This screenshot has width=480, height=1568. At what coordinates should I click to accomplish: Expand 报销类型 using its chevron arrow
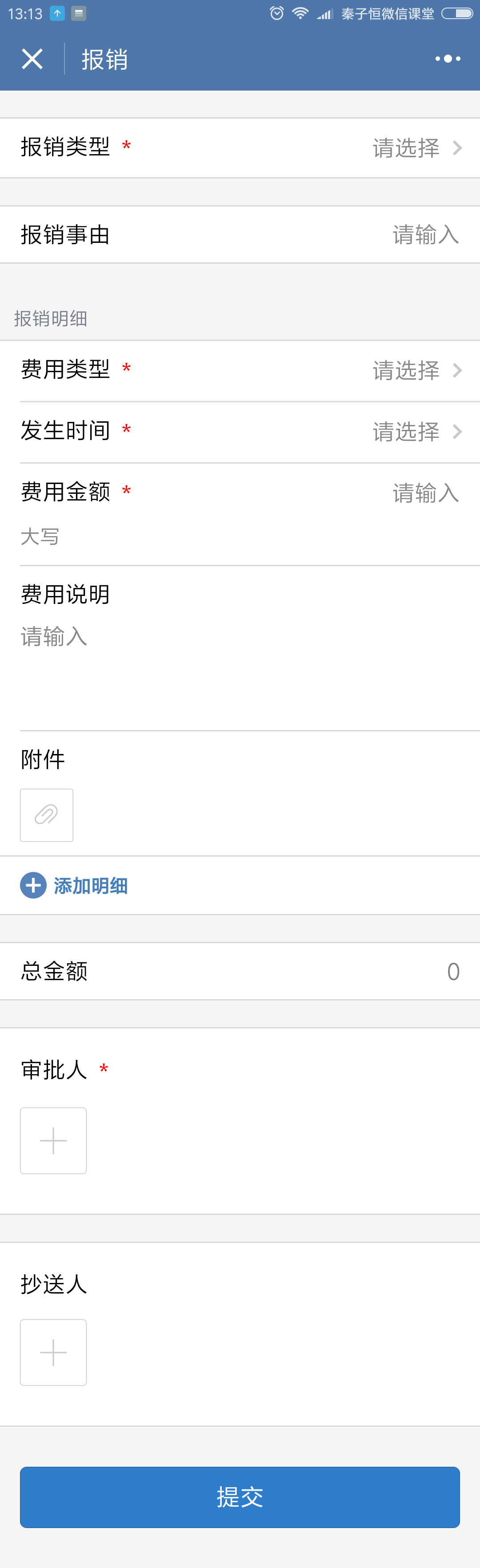pyautogui.click(x=457, y=148)
